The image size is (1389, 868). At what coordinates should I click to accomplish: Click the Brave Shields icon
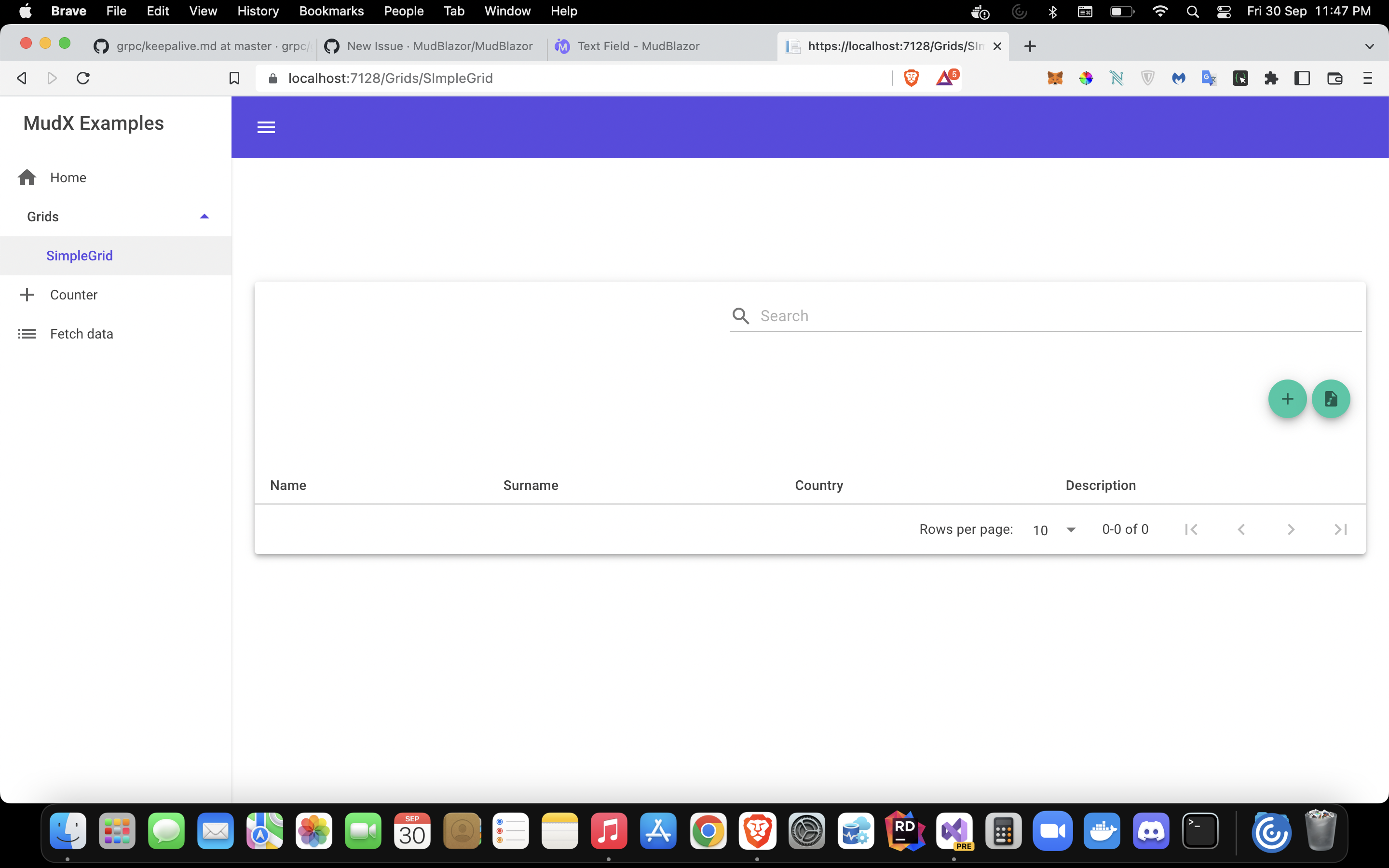[x=911, y=78]
